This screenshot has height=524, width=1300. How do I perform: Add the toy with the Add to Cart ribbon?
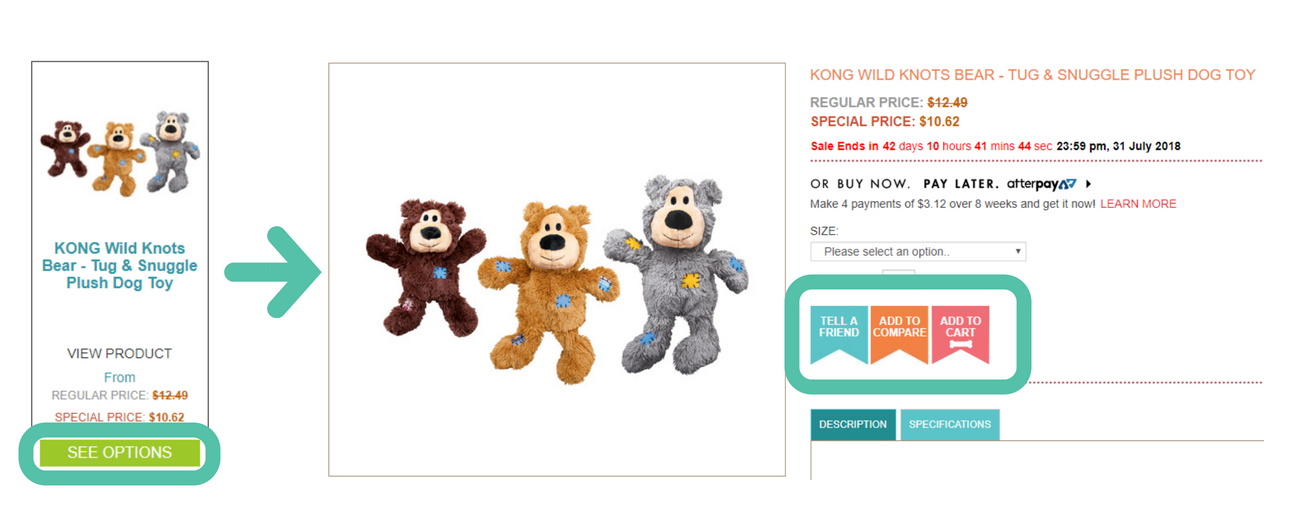click(960, 333)
